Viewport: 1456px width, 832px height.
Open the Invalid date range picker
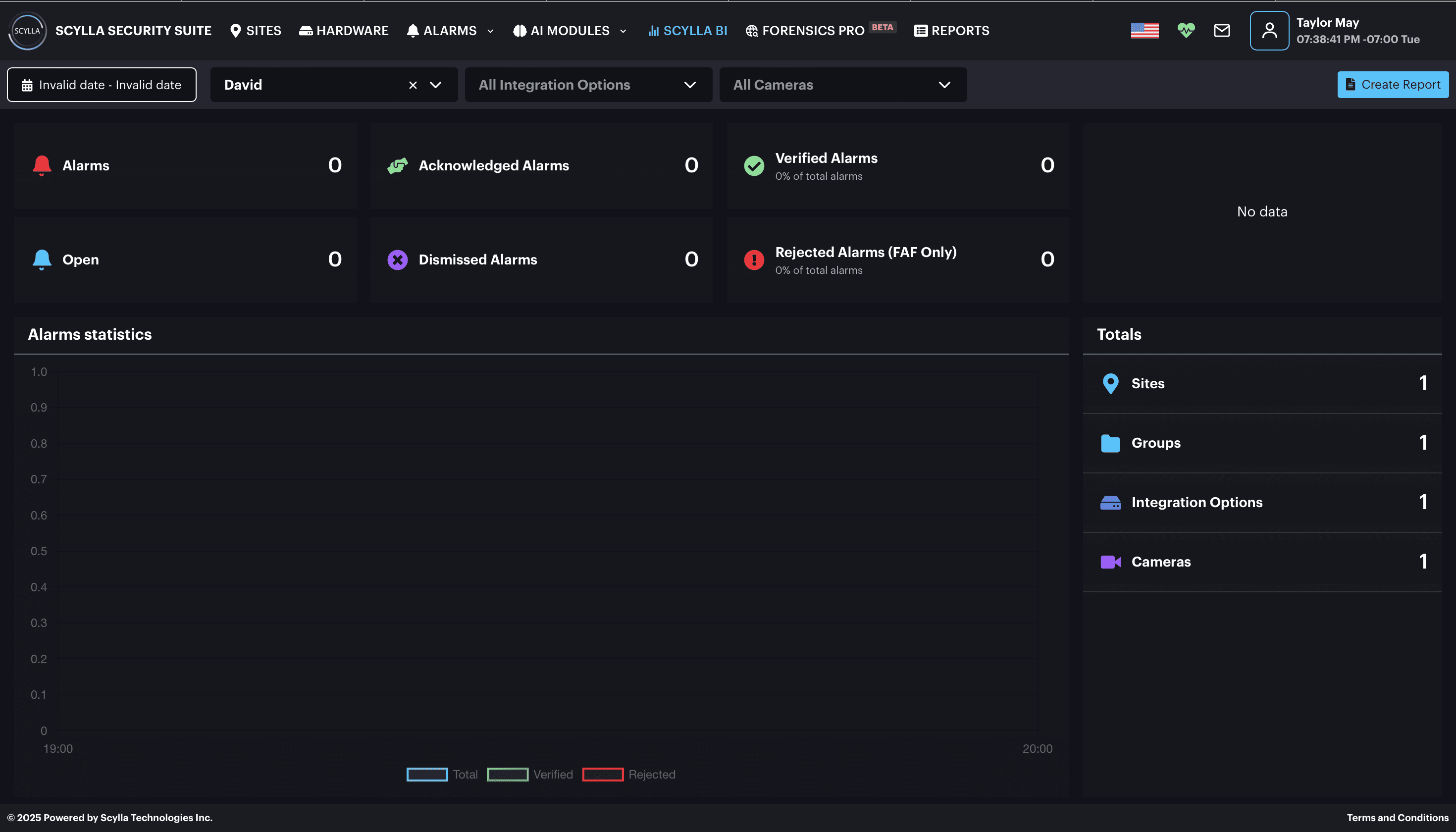pyautogui.click(x=102, y=85)
